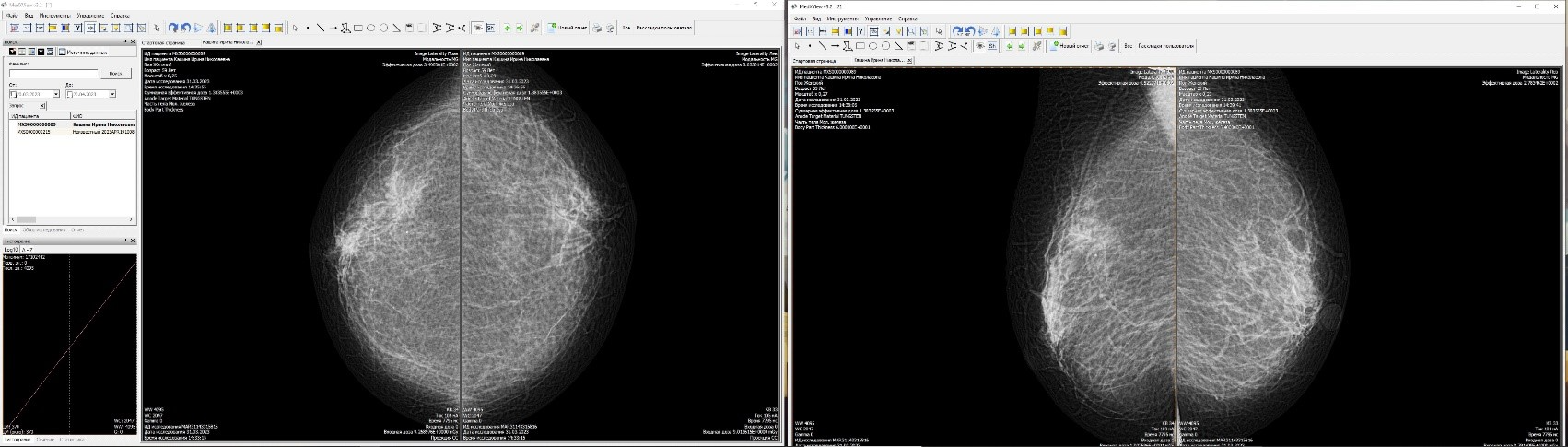Open Файл menu in right window
Screen dimensions: 1568x447
point(800,18)
